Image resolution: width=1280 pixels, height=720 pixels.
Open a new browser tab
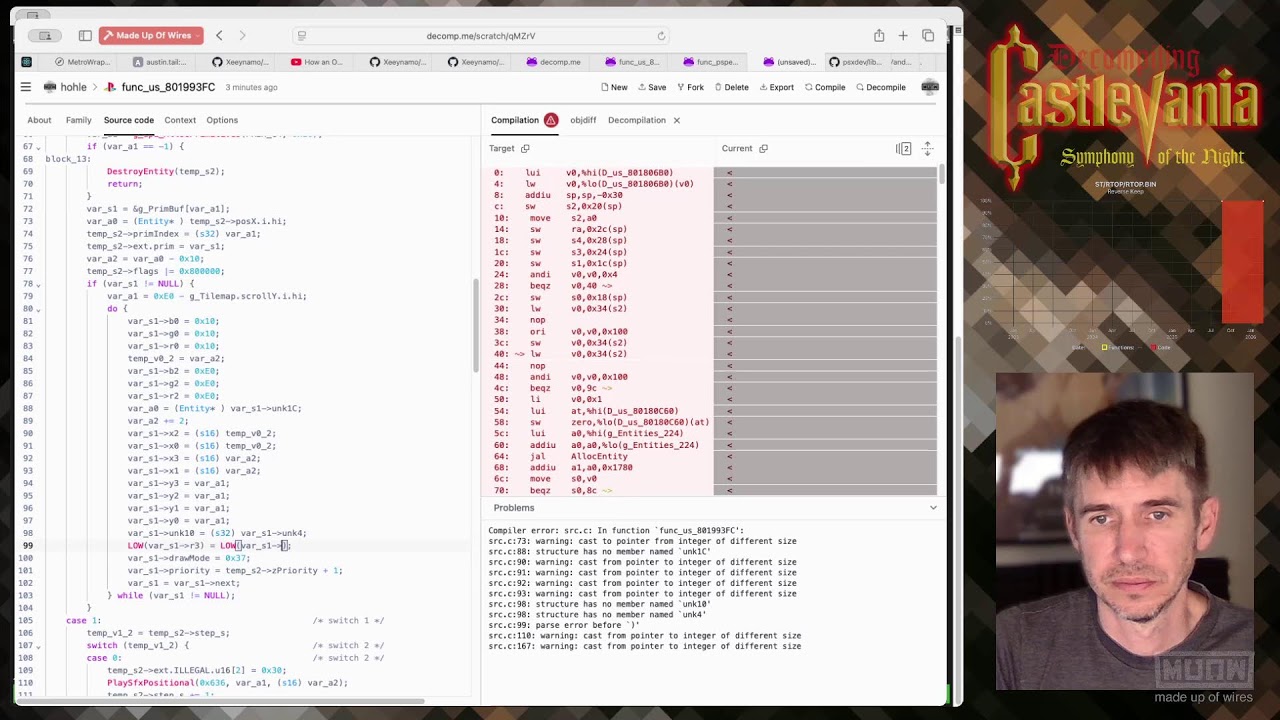coord(903,36)
